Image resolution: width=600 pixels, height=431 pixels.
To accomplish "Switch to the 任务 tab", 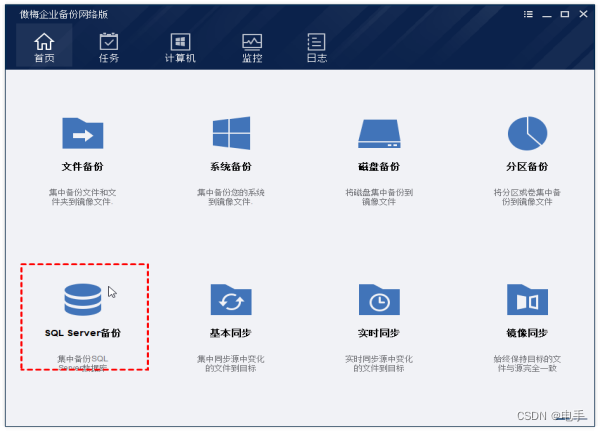I will click(109, 47).
